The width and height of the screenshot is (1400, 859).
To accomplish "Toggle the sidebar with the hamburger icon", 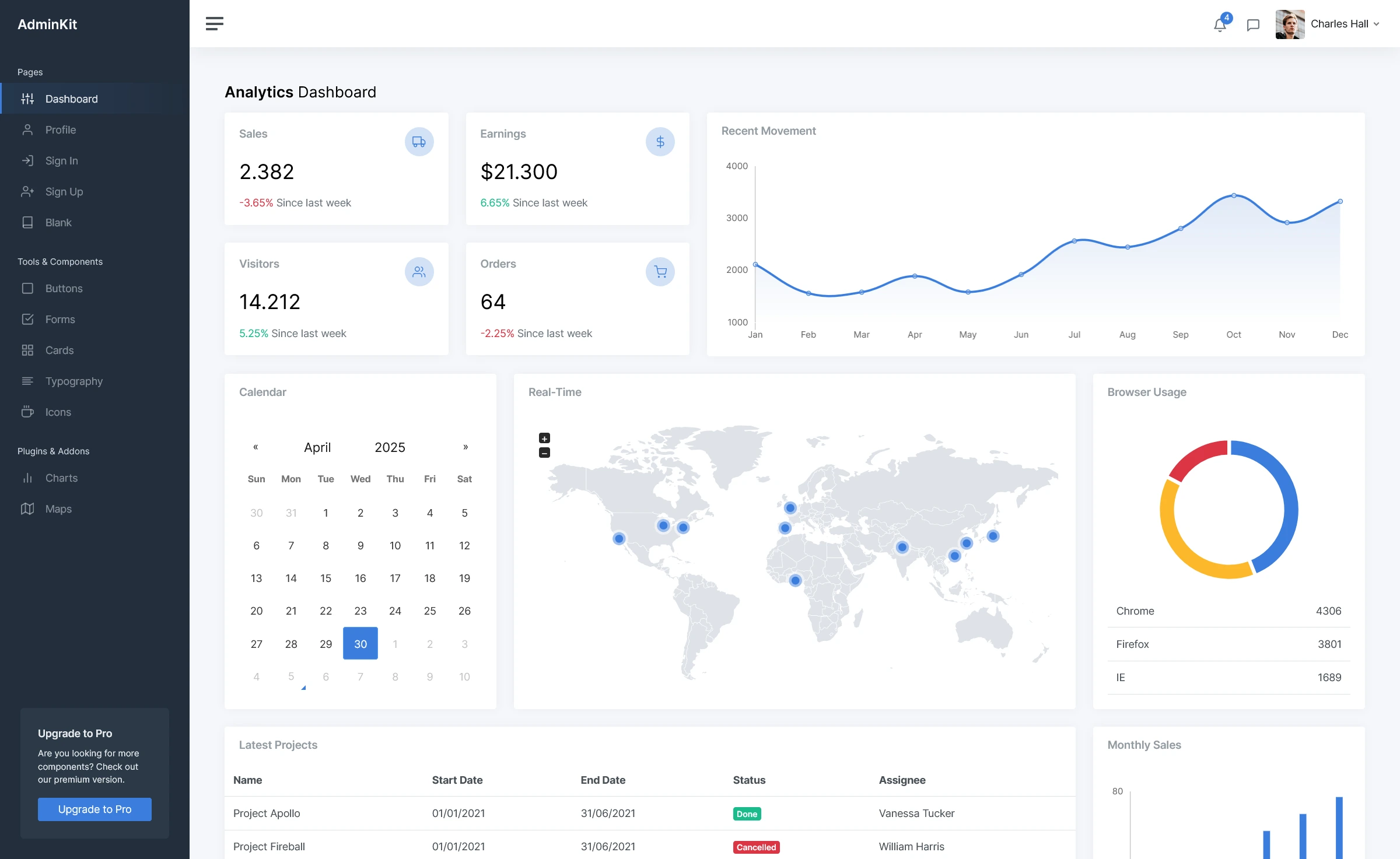I will [x=214, y=23].
